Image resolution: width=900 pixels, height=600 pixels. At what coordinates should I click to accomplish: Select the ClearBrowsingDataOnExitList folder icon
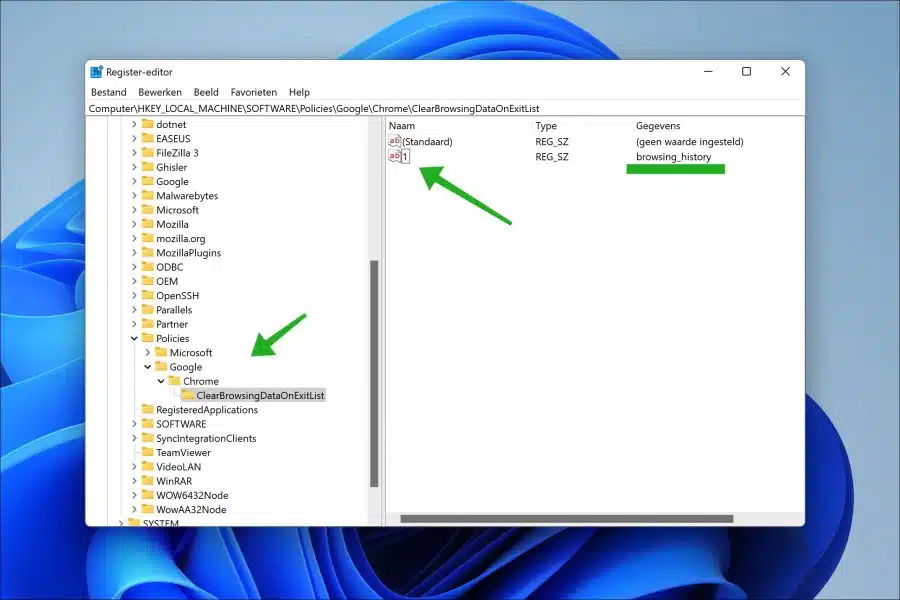188,395
